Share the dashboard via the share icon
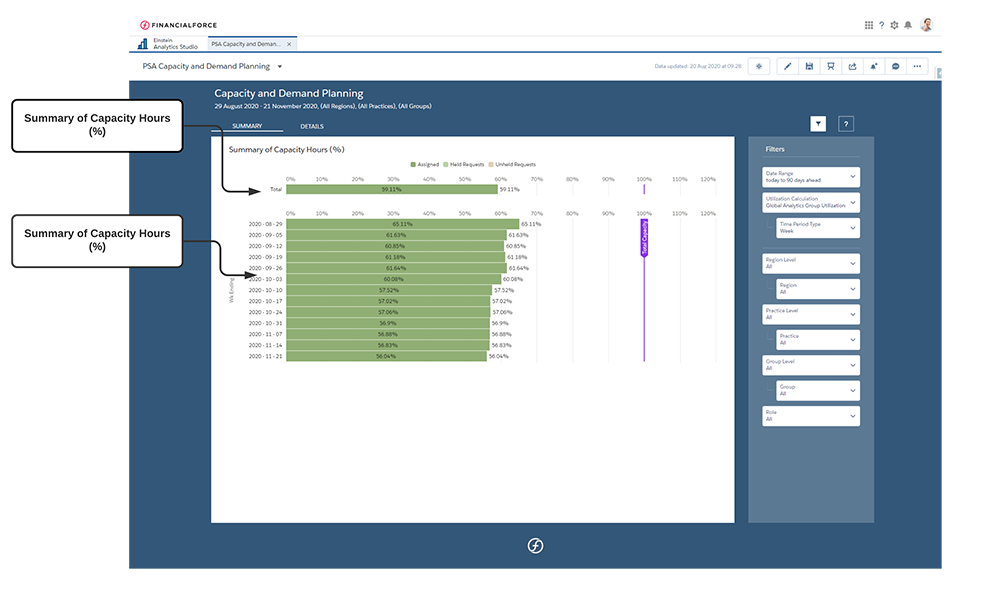This screenshot has width=1000, height=593. [853, 65]
